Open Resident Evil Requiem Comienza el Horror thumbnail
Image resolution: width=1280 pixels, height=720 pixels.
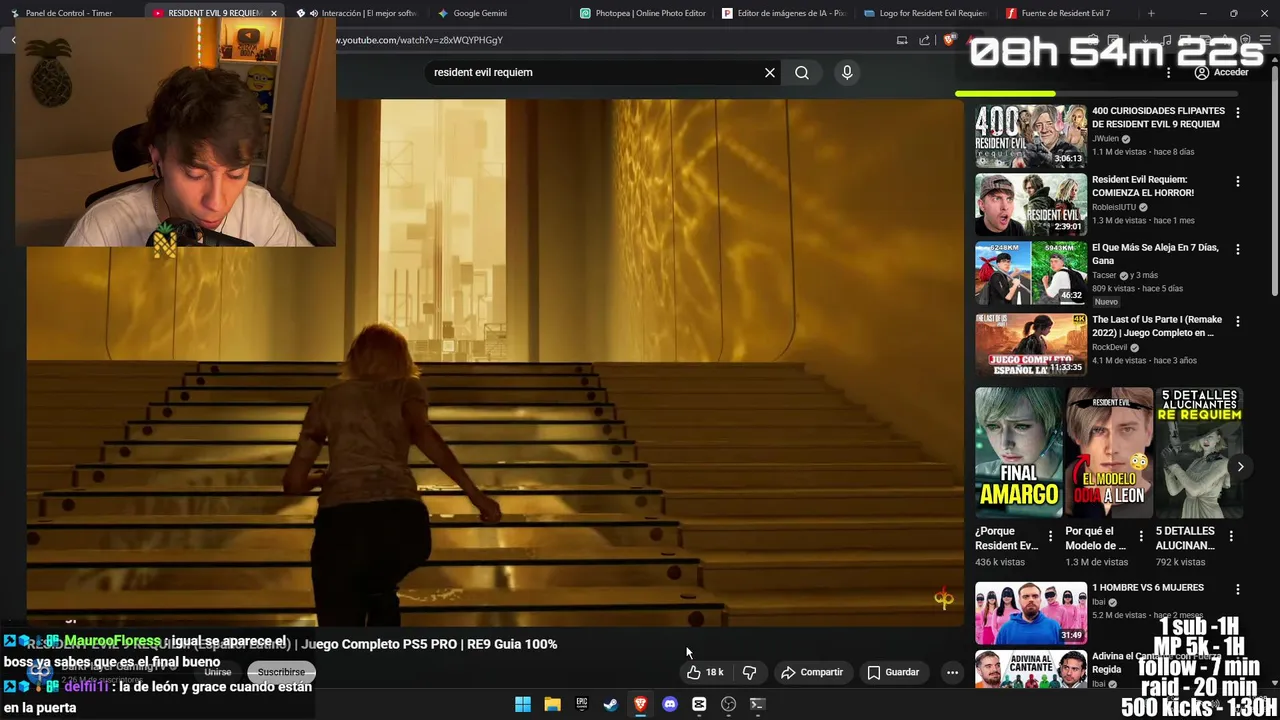tap(1031, 205)
